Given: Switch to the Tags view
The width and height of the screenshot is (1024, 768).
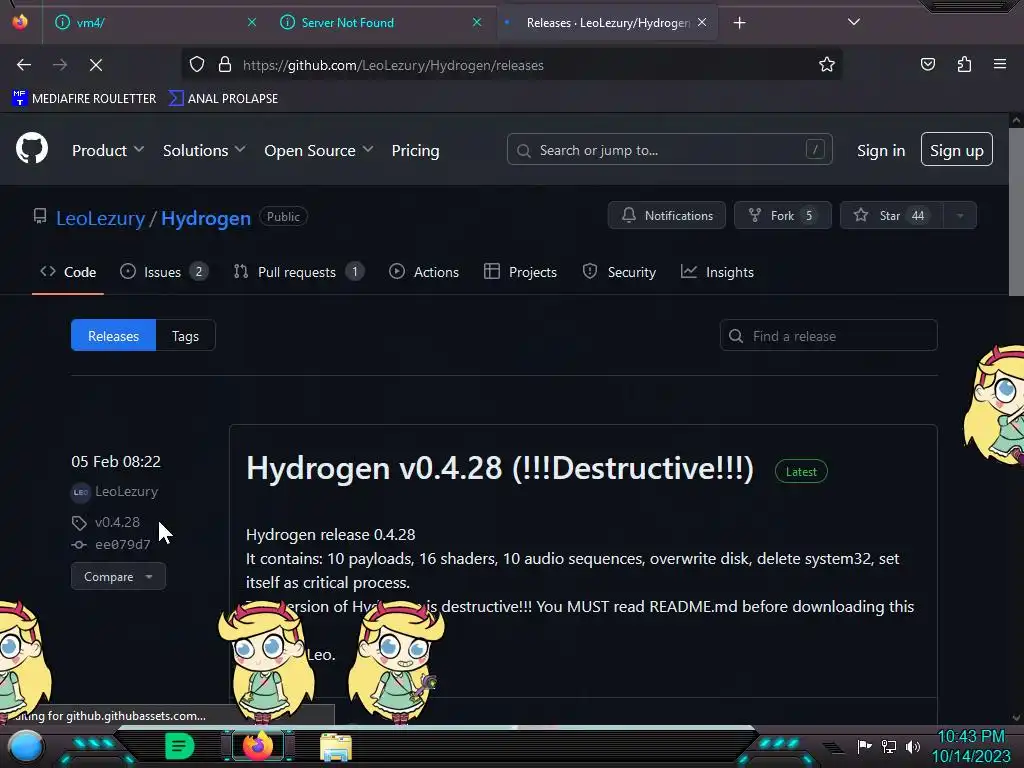Looking at the screenshot, I should pyautogui.click(x=185, y=336).
